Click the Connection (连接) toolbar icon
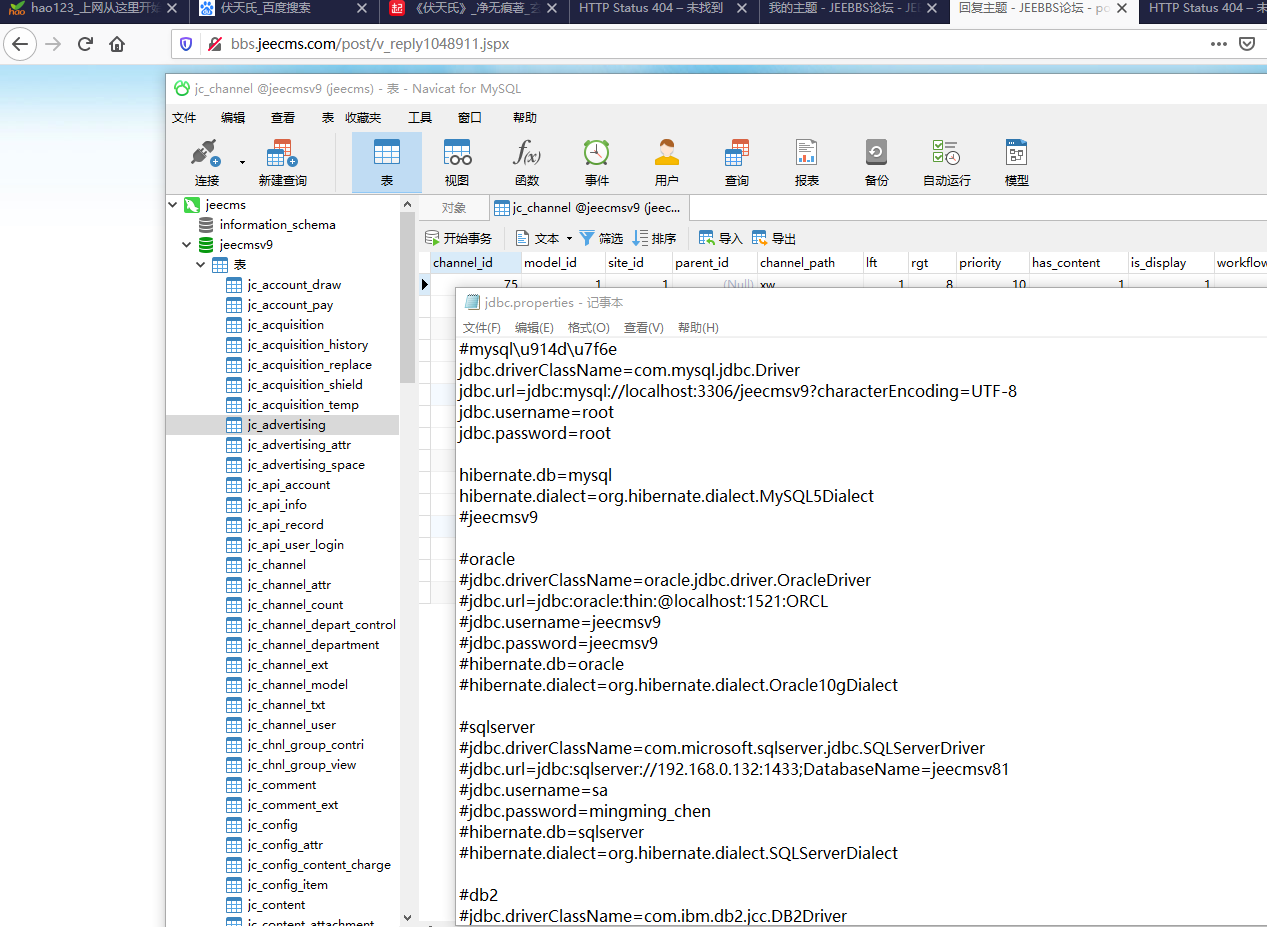The image size is (1267, 927). tap(207, 163)
